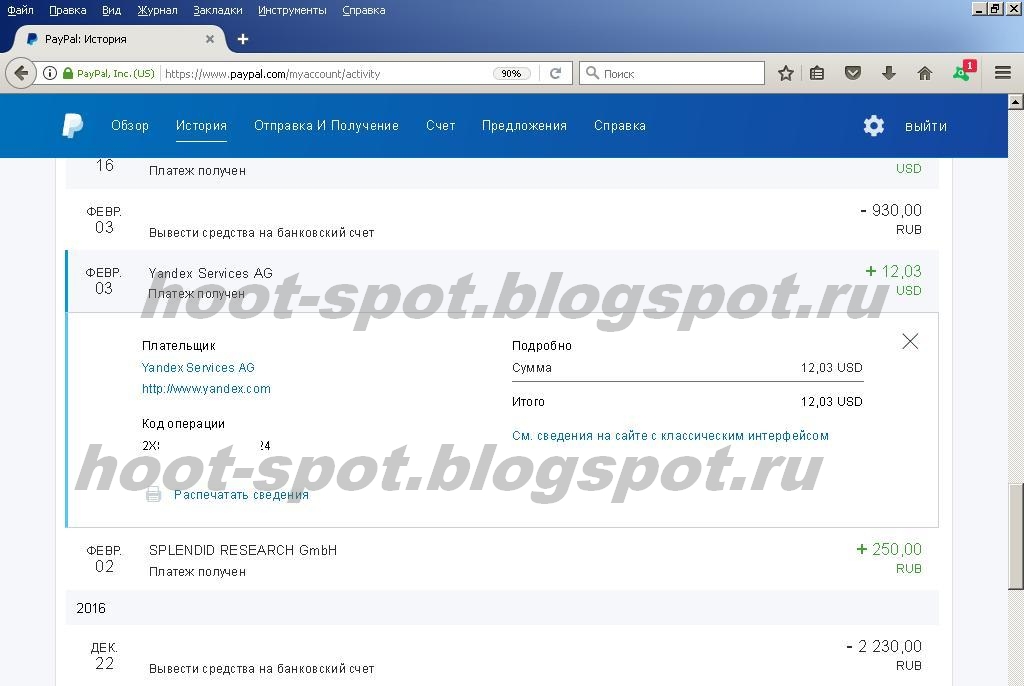Click Распечатать сведения link
This screenshot has height=686, width=1024.
241,495
